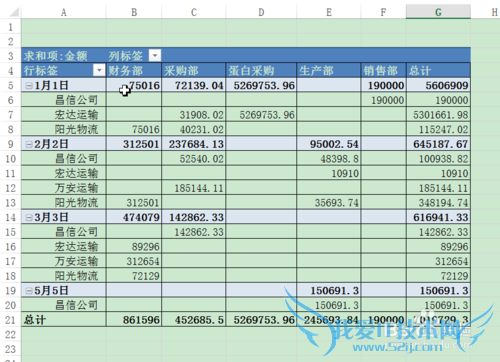Select grand total cell 452685.5
The height and width of the screenshot is (362, 500).
tap(194, 320)
